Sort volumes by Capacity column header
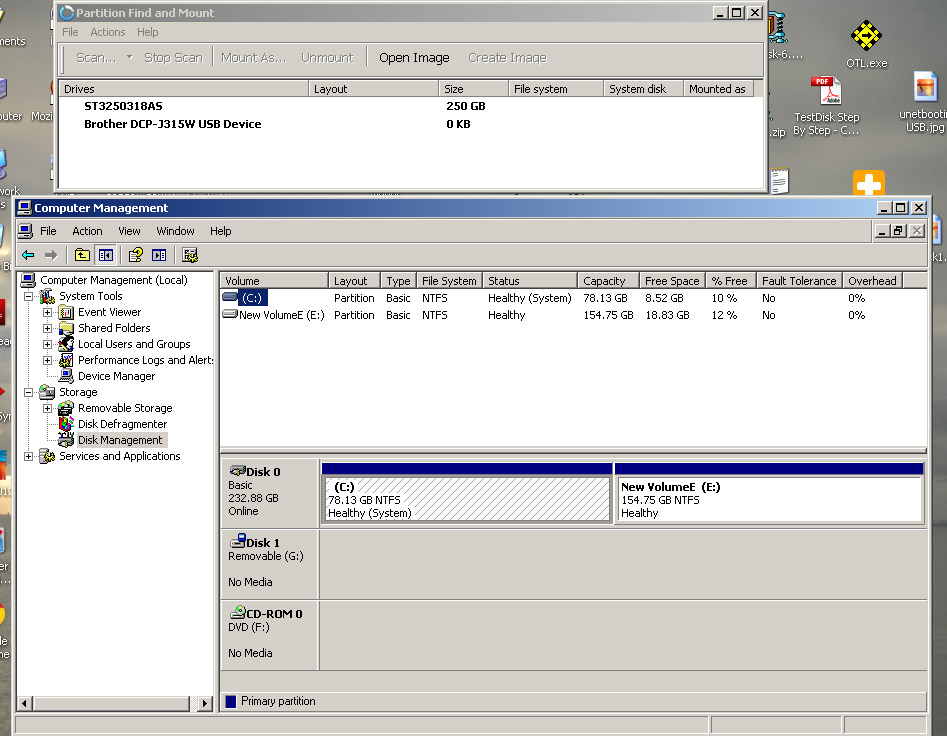 pyautogui.click(x=608, y=281)
